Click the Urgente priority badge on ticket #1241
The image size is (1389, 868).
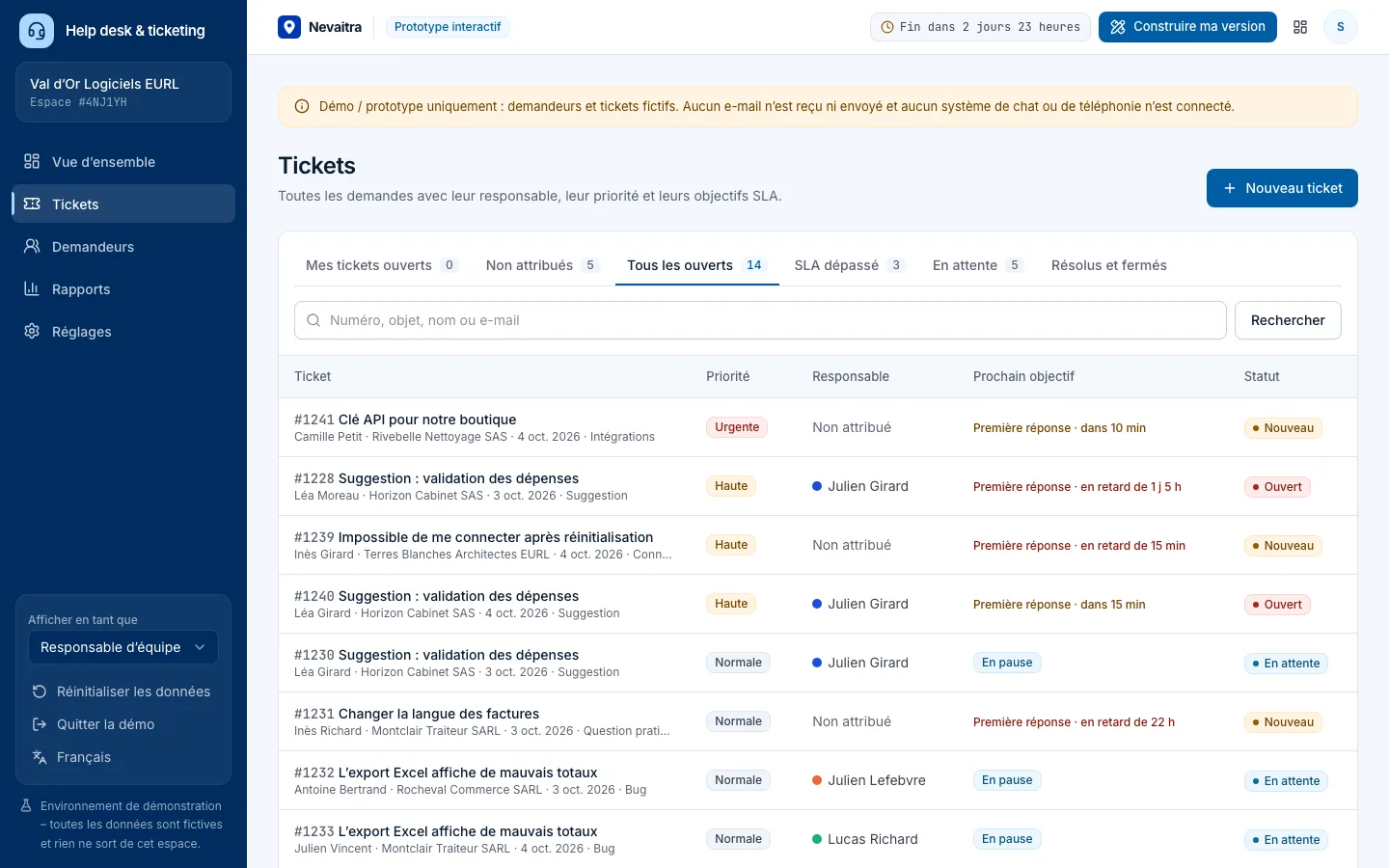737,427
